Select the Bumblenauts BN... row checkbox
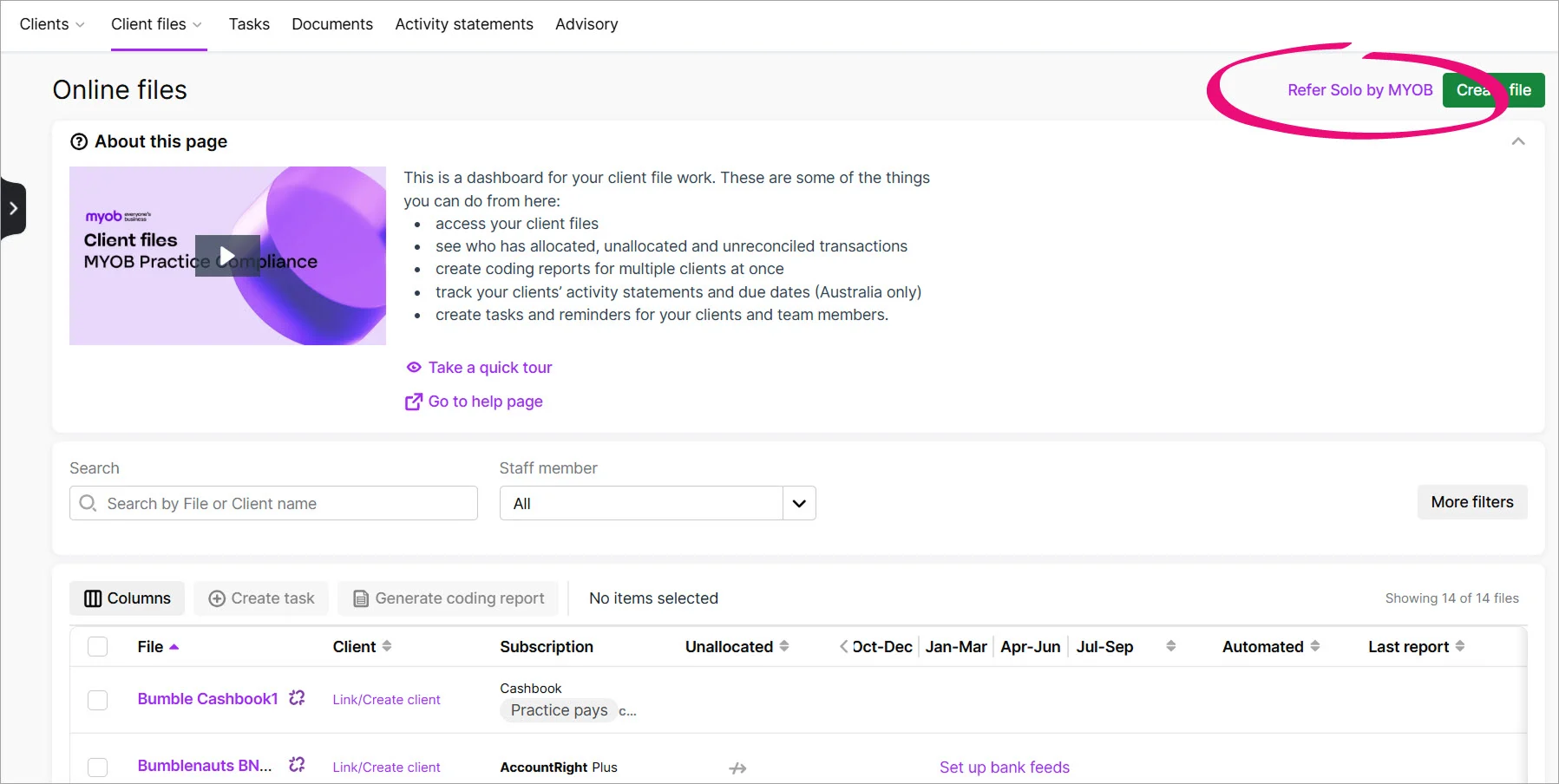This screenshot has height=784, width=1559. pos(98,768)
